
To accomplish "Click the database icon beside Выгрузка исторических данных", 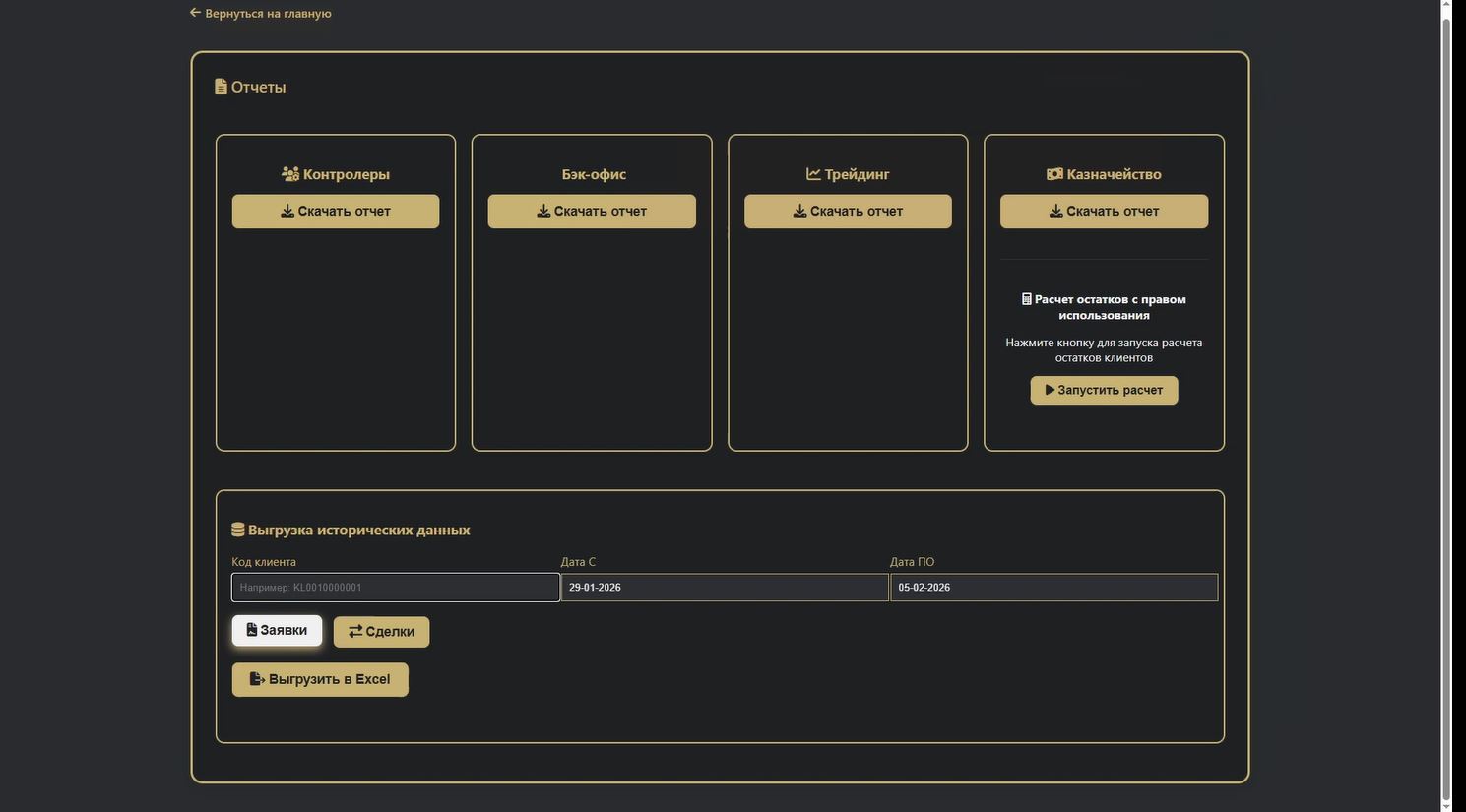I will click(x=237, y=530).
